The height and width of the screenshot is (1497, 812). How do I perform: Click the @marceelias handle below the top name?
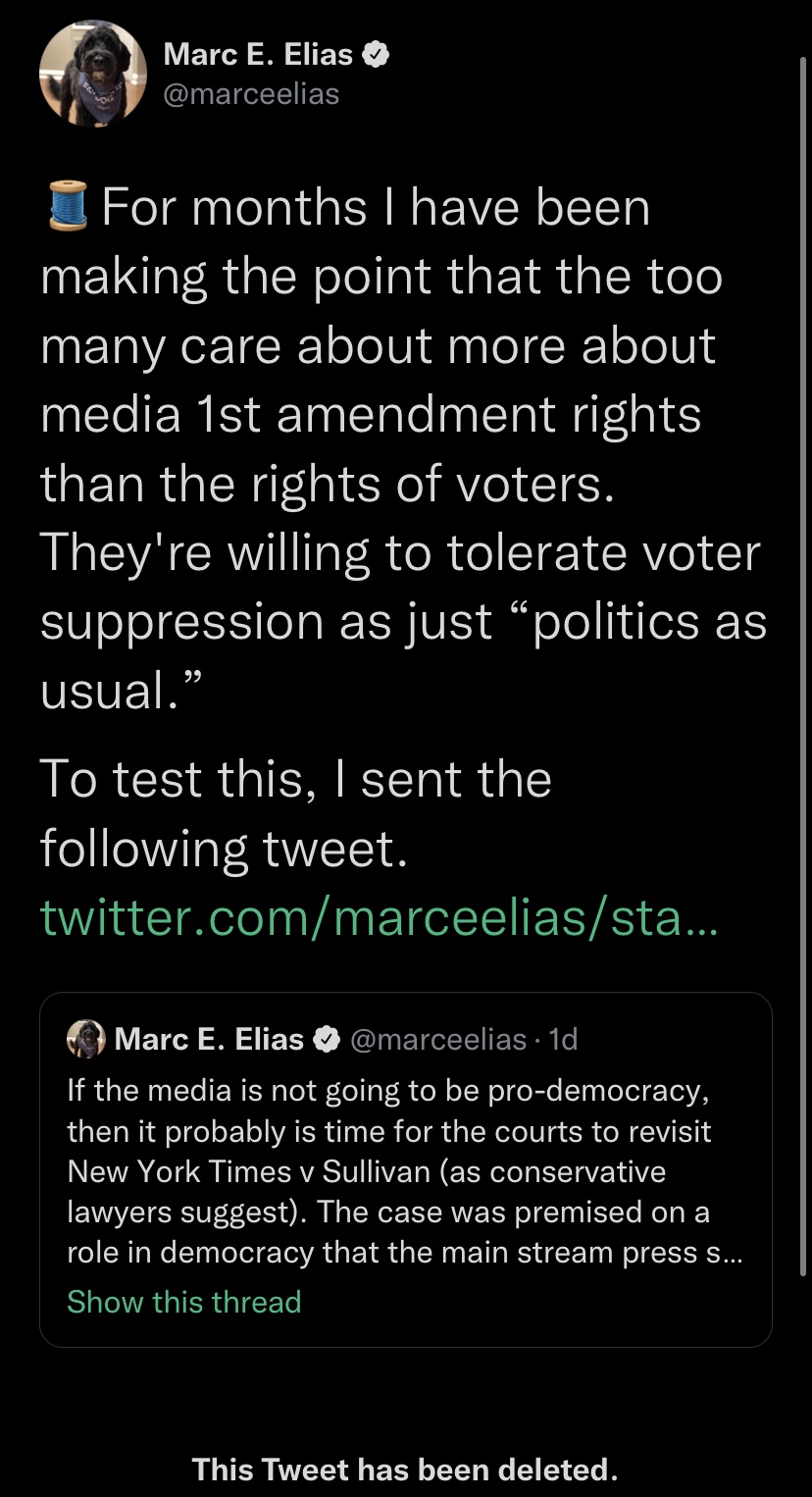pos(251,94)
